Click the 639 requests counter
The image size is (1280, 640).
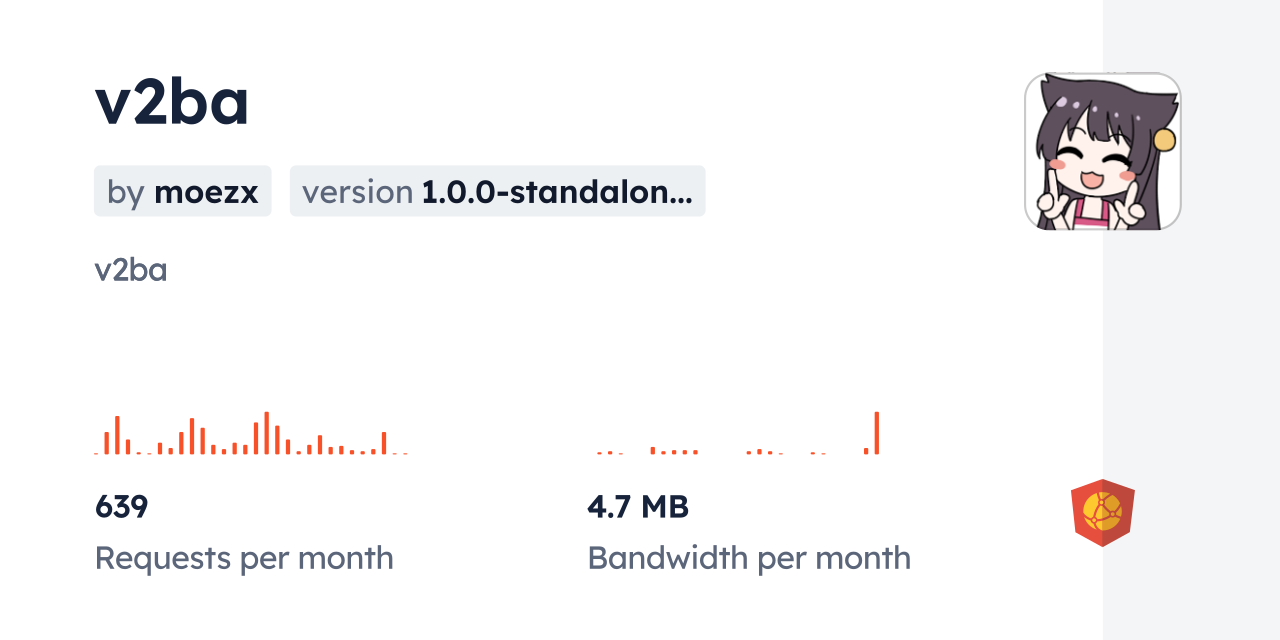[x=121, y=507]
